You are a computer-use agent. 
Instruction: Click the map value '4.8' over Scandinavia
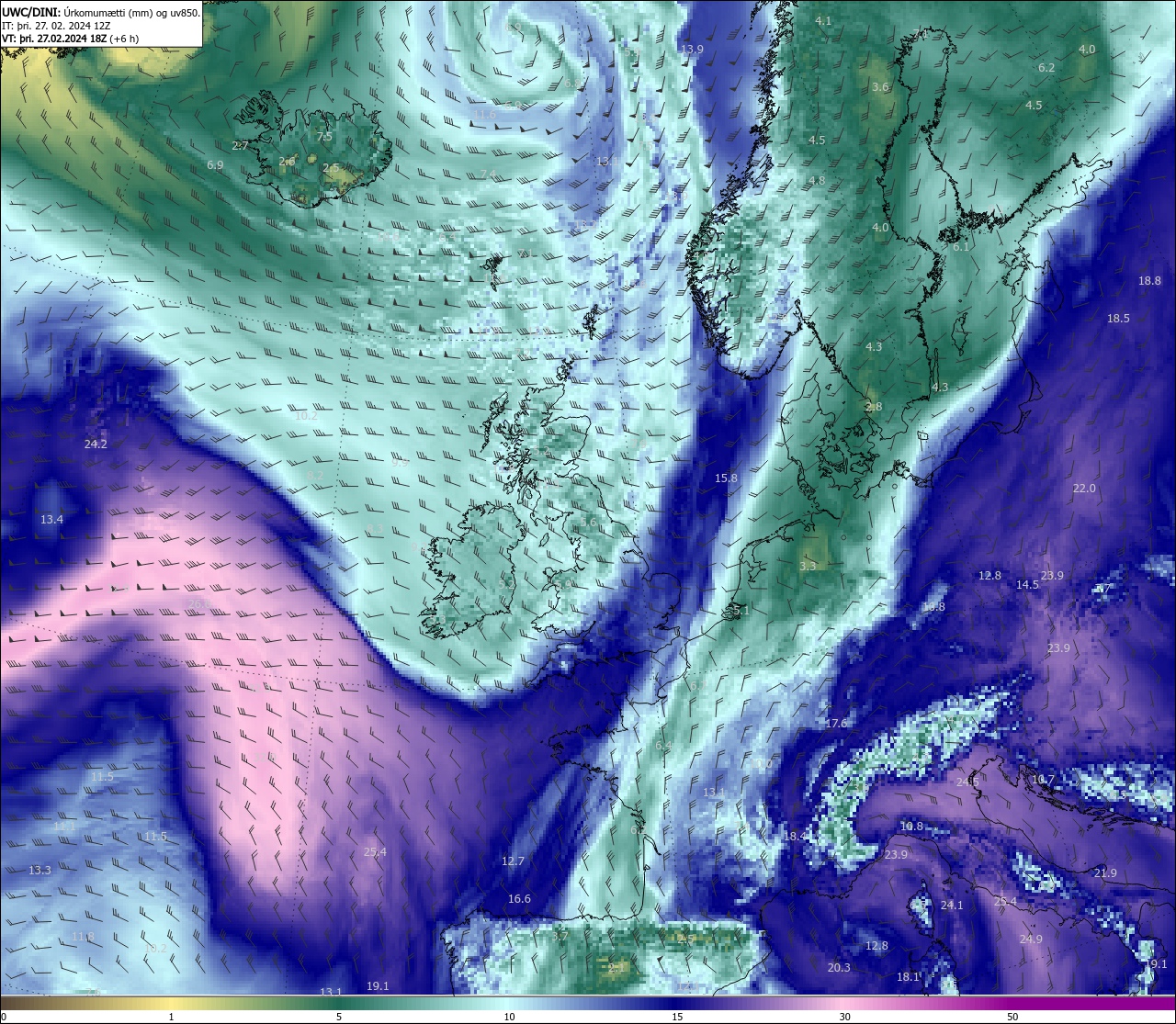pyautogui.click(x=817, y=180)
